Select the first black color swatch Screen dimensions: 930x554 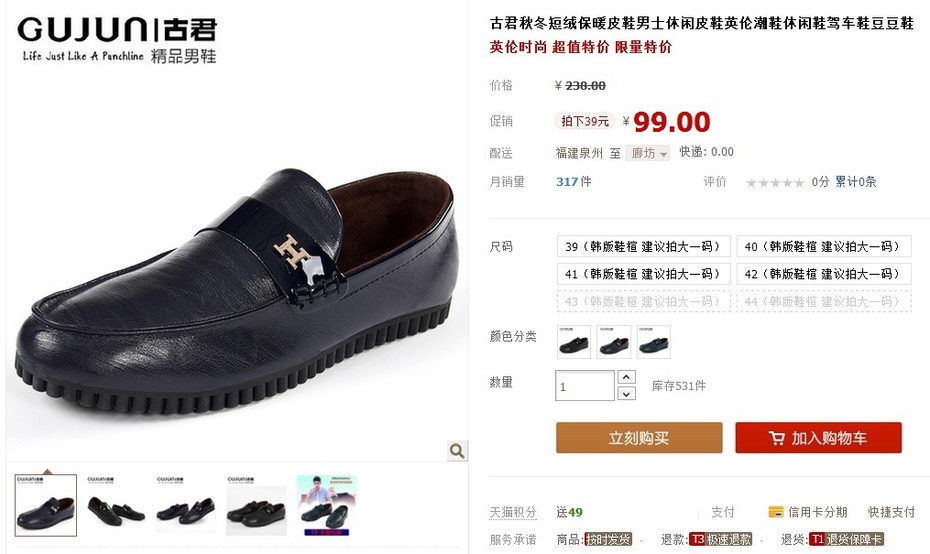tap(574, 342)
